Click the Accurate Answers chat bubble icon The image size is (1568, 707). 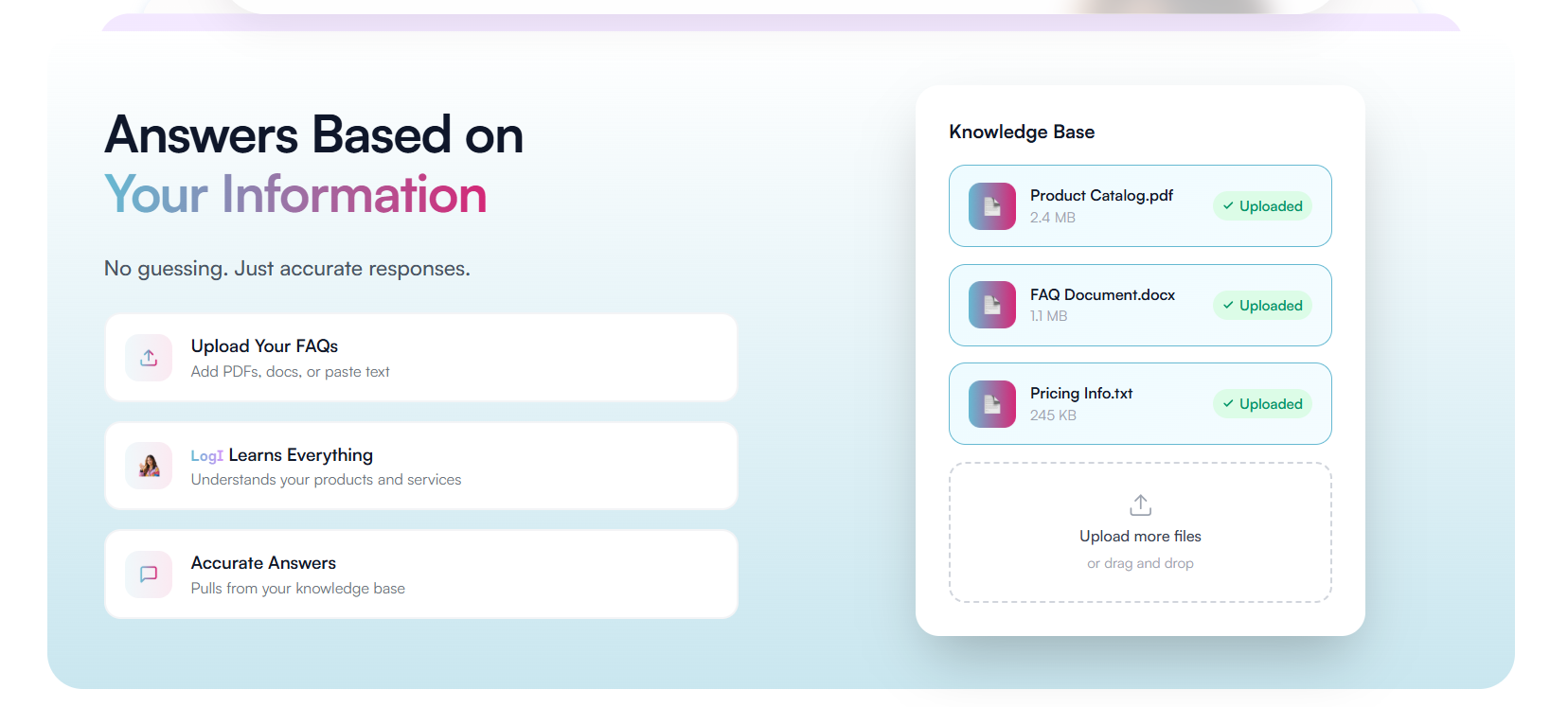coord(149,574)
